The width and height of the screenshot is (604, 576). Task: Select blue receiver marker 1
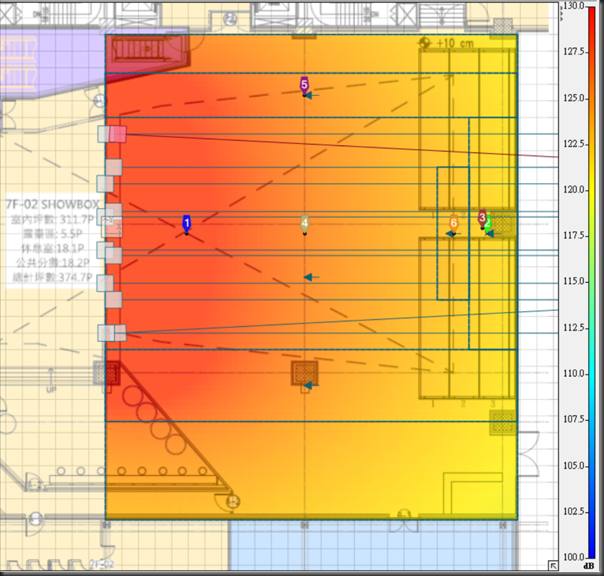tap(187, 224)
